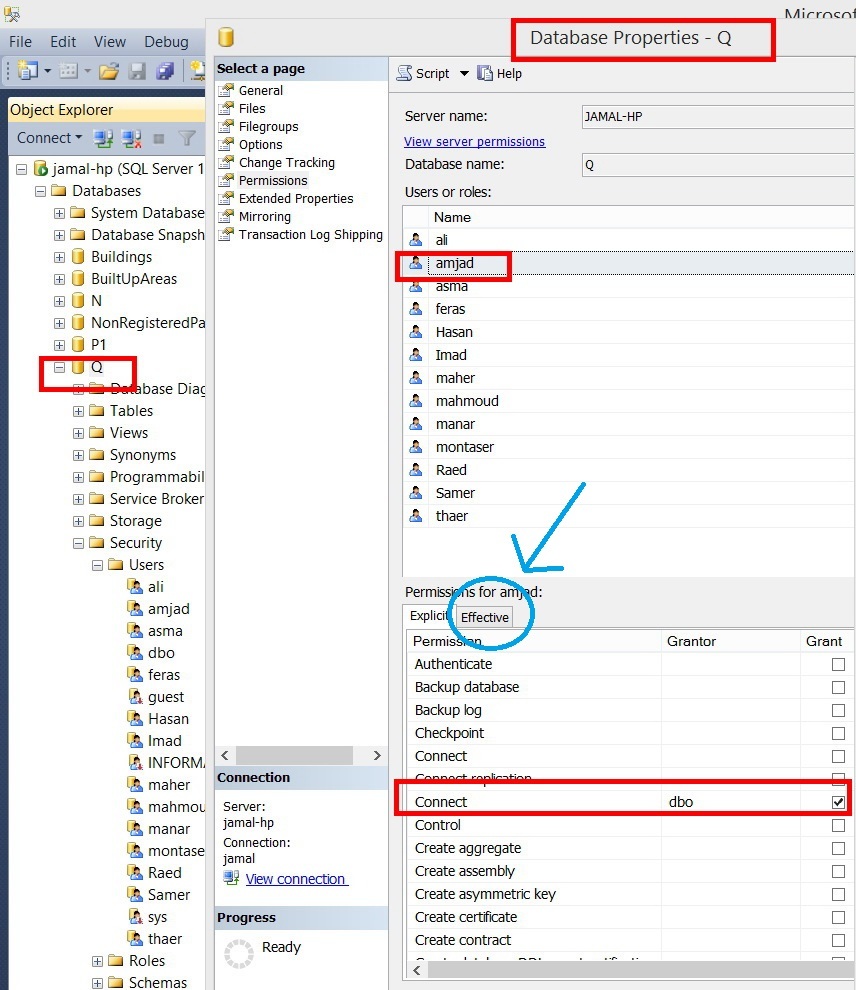This screenshot has height=990, width=856.
Task: Click the View connection properties icon
Action: coord(231,878)
